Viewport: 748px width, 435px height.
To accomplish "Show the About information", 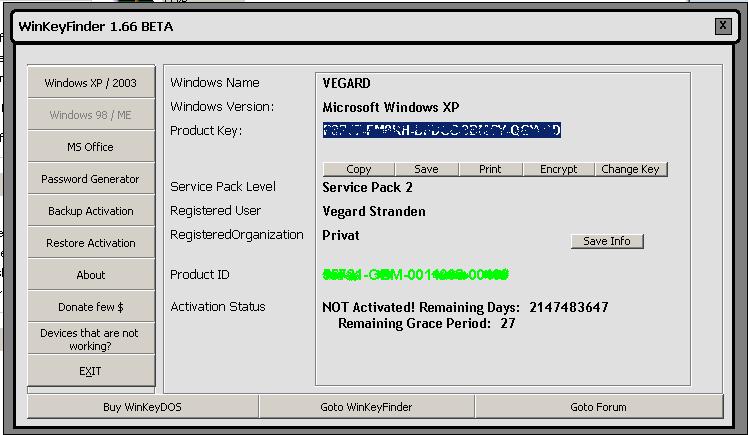I will click(x=91, y=274).
